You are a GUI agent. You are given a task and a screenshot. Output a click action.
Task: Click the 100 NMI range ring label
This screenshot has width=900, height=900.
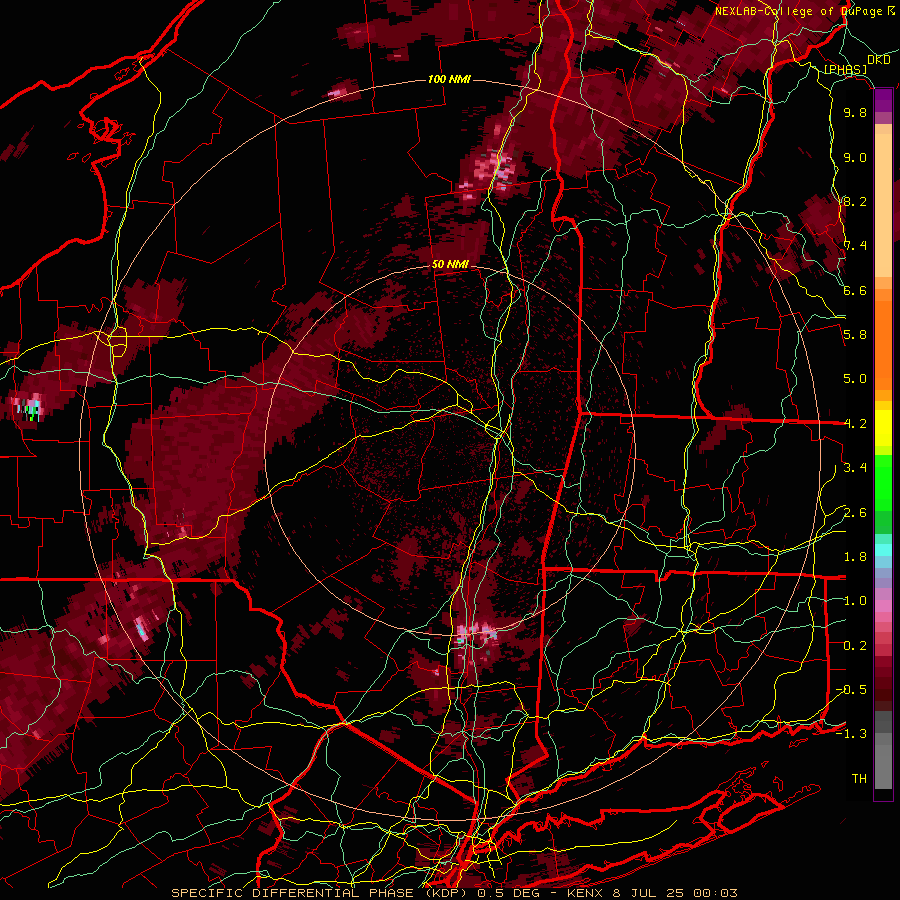point(449,79)
